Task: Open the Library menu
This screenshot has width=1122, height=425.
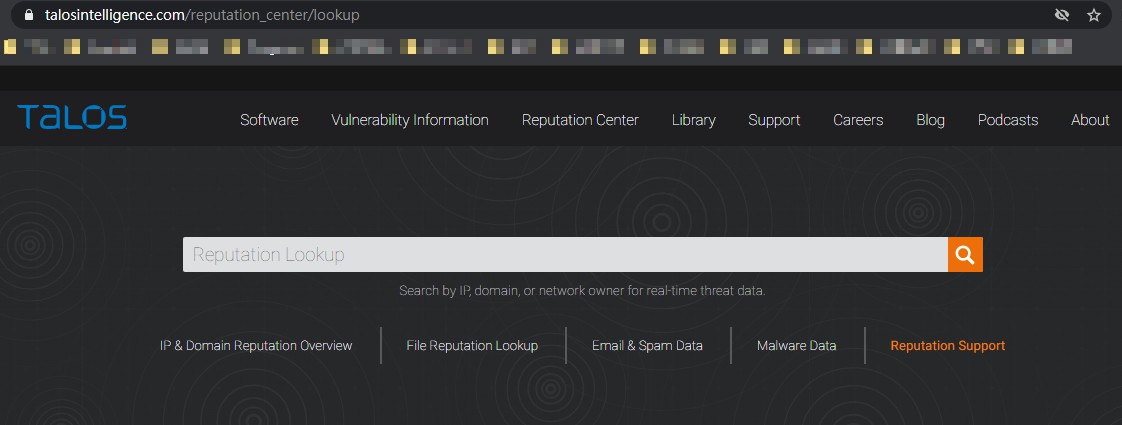Action: tap(693, 120)
